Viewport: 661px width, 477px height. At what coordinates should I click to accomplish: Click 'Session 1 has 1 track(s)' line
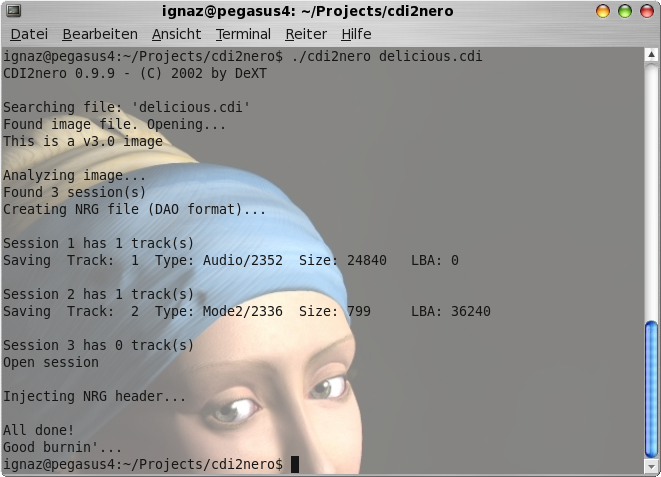98,243
